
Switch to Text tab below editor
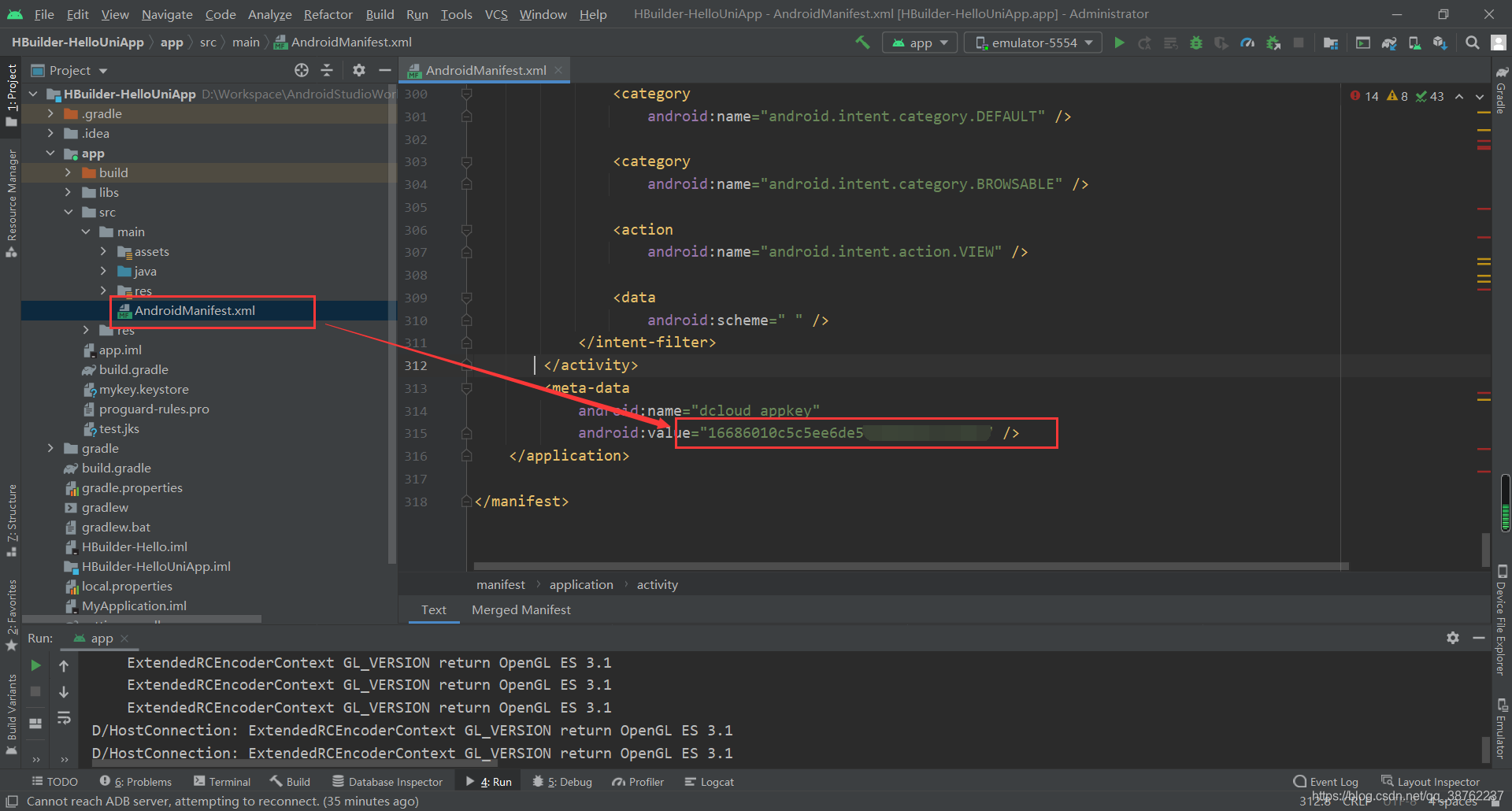tap(434, 610)
